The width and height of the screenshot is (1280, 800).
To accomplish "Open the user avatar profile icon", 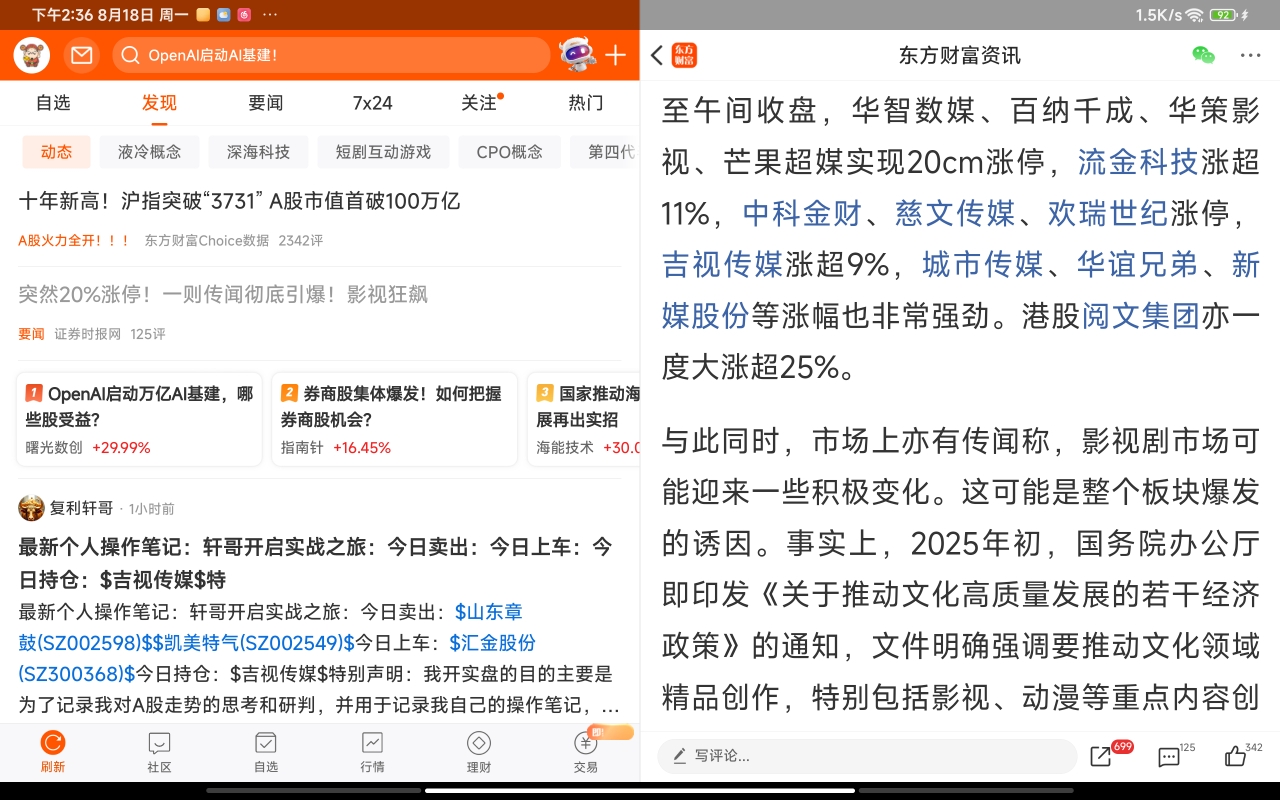I will click(32, 55).
